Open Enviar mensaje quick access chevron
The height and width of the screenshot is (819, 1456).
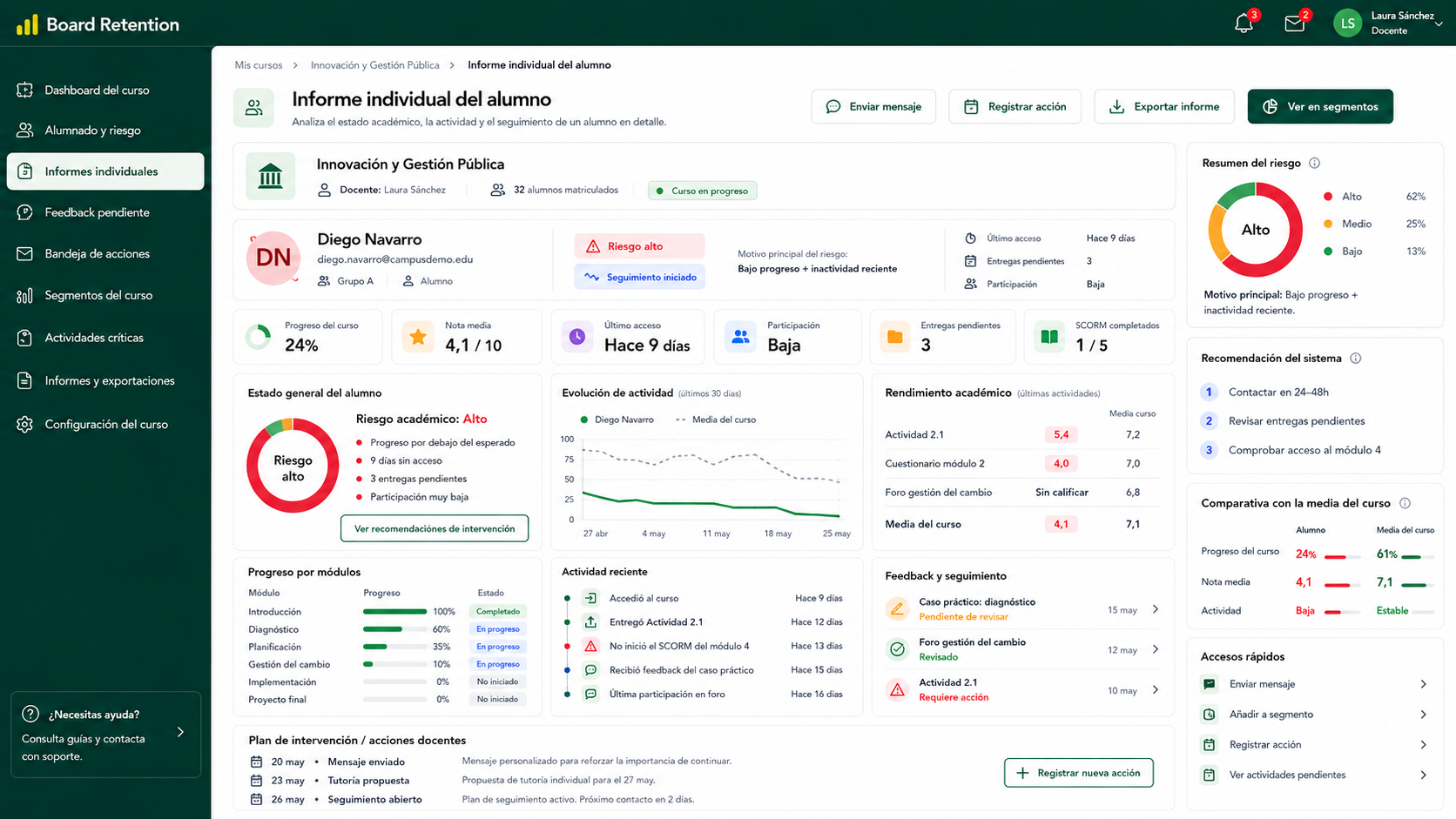pos(1424,684)
